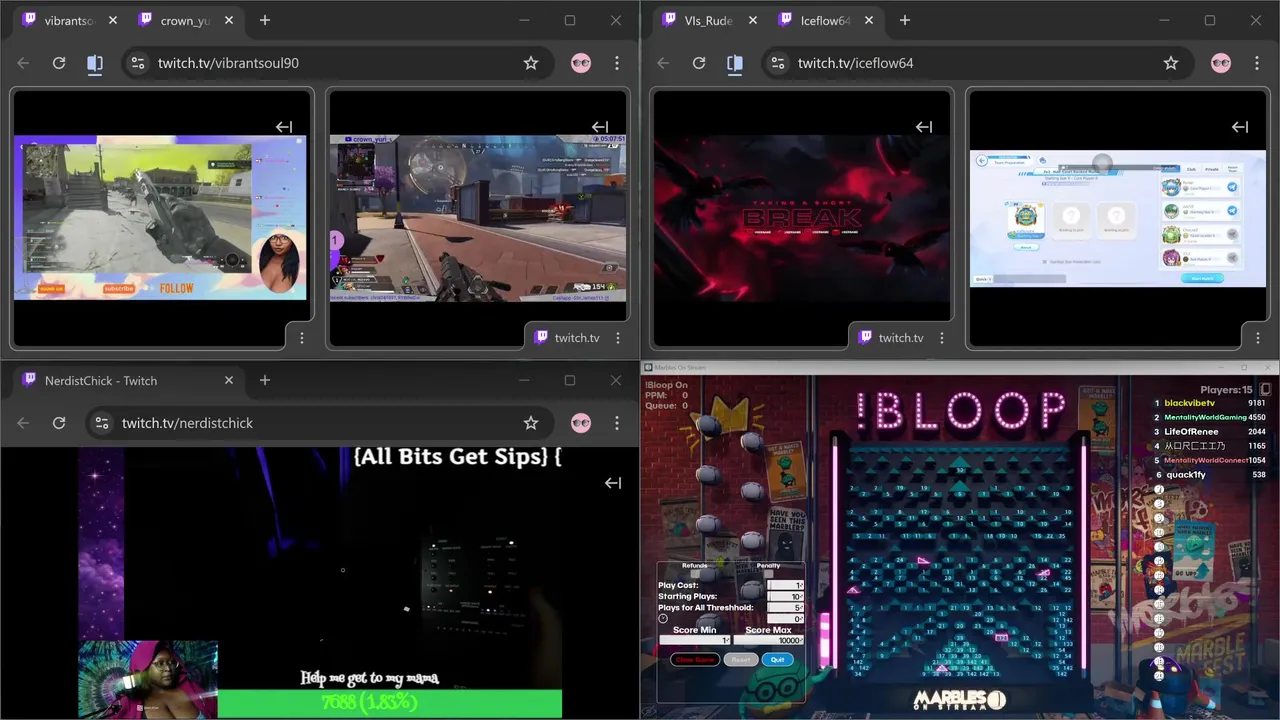Select the NerdistChick - Twitch tab
1280x720 pixels.
[128, 380]
